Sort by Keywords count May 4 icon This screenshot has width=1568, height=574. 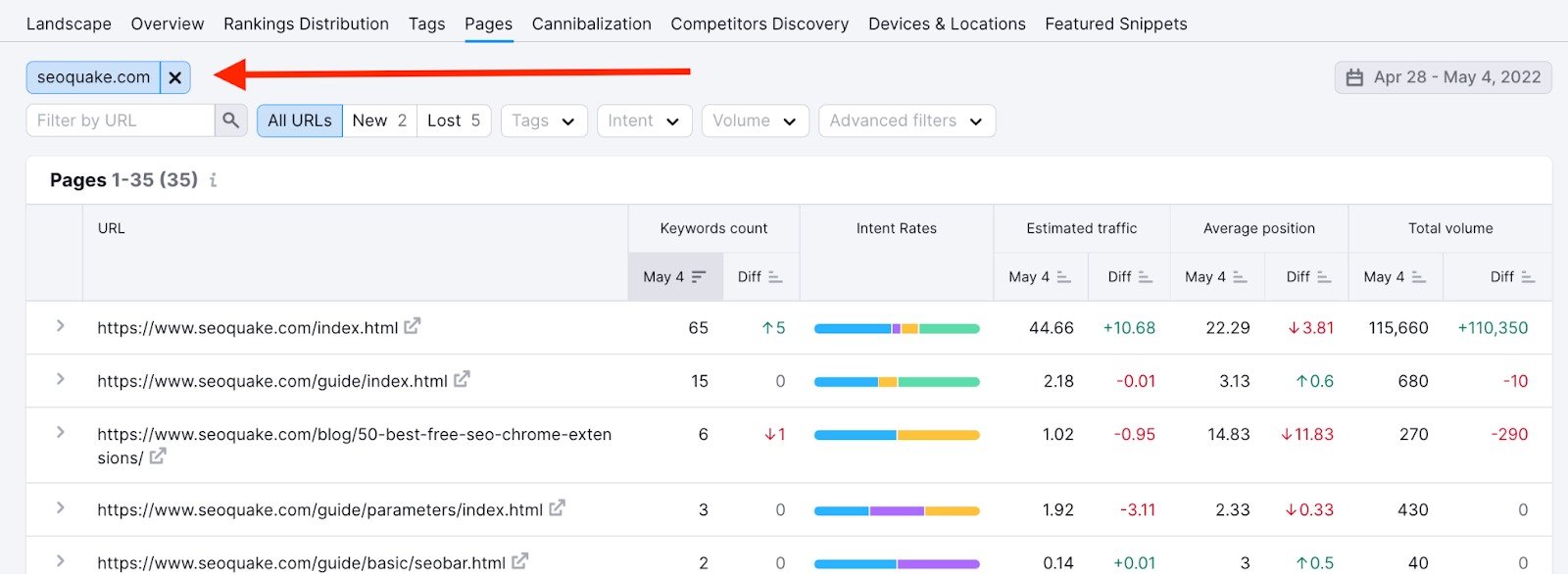tap(698, 277)
